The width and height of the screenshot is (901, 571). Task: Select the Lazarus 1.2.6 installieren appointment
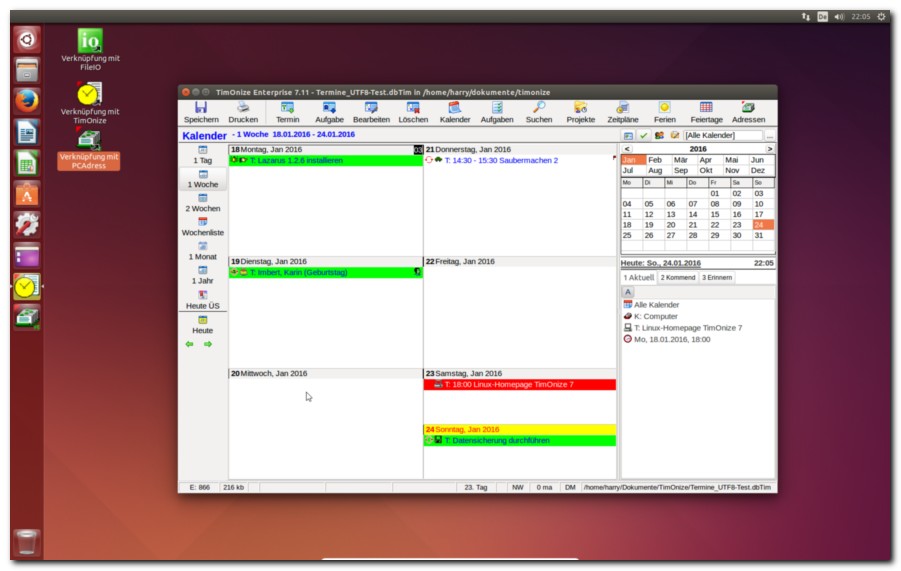click(325, 160)
